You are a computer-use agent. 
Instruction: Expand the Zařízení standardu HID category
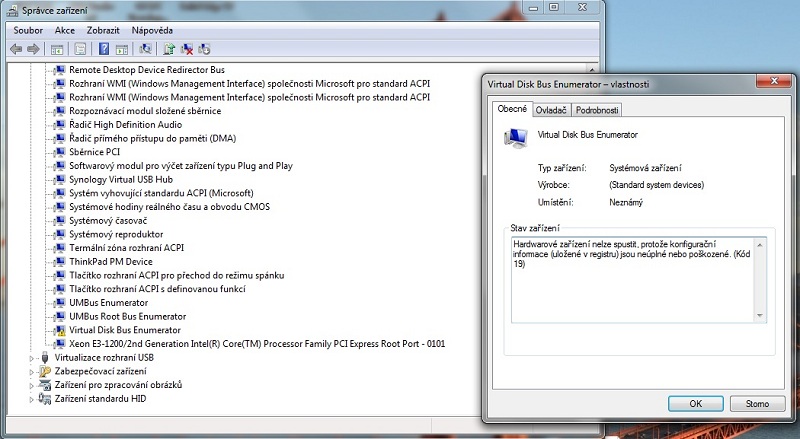pyautogui.click(x=32, y=399)
